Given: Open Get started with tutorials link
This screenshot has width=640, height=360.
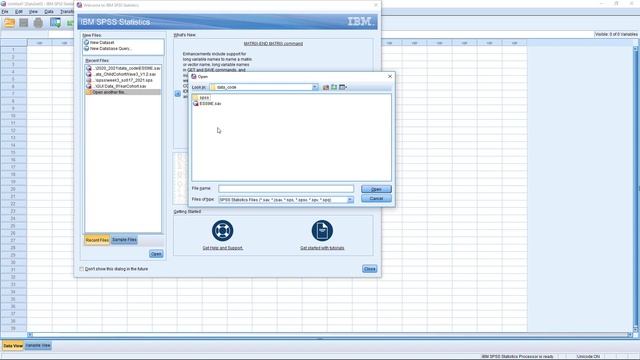Looking at the screenshot, I should 322,248.
